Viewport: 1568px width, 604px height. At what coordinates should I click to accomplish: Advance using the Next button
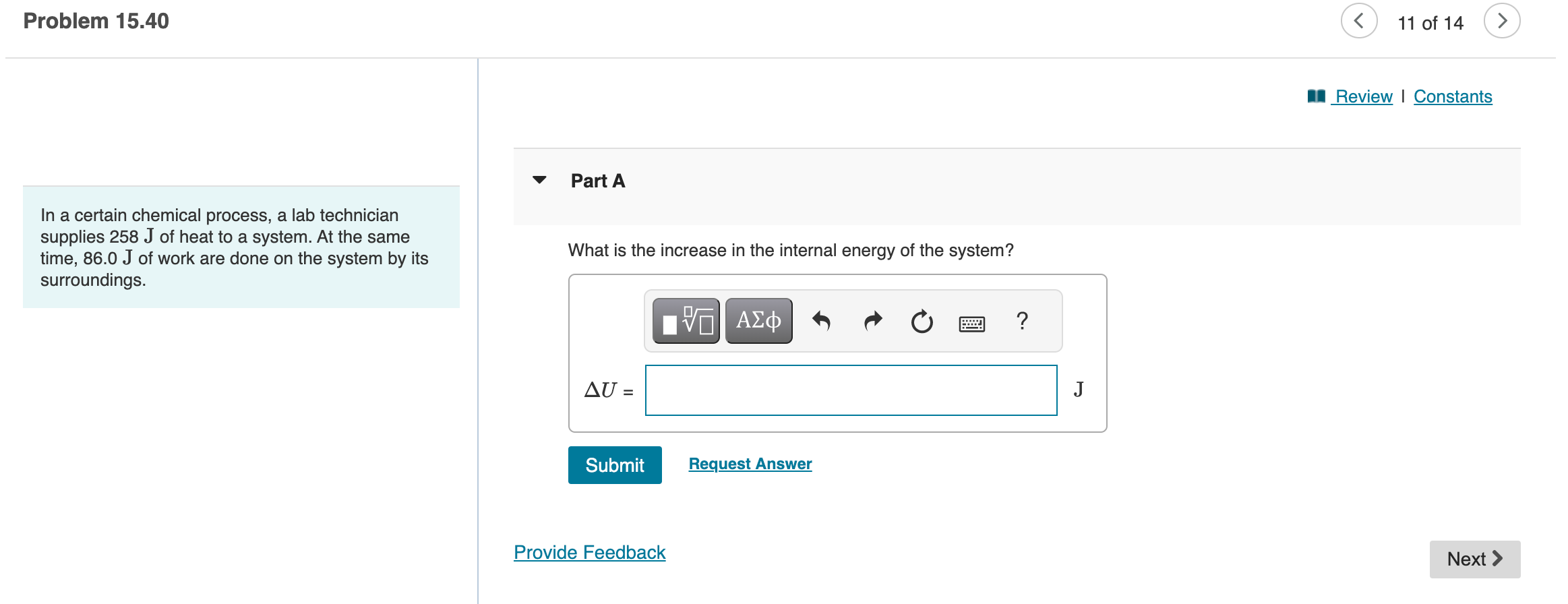(1475, 559)
